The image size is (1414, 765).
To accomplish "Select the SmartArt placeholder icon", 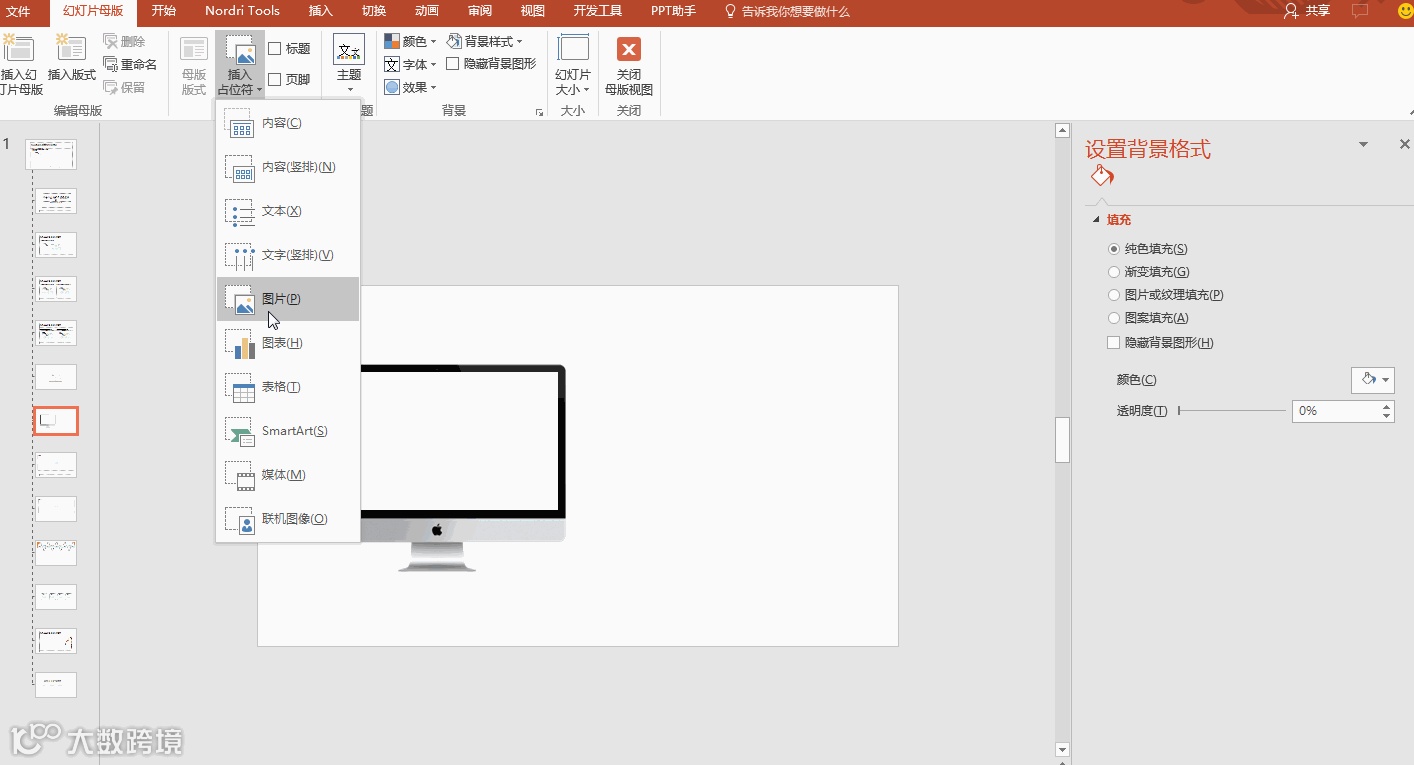I will (x=240, y=431).
